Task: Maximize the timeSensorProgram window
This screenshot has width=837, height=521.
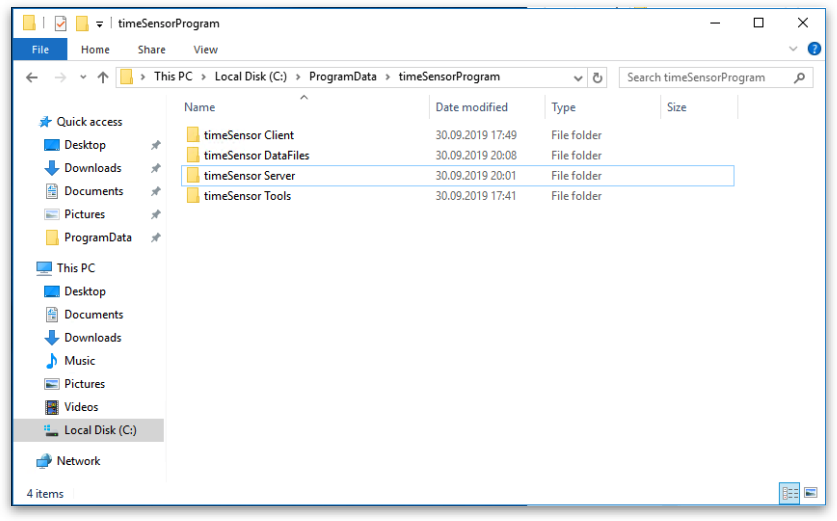Action: tap(758, 23)
